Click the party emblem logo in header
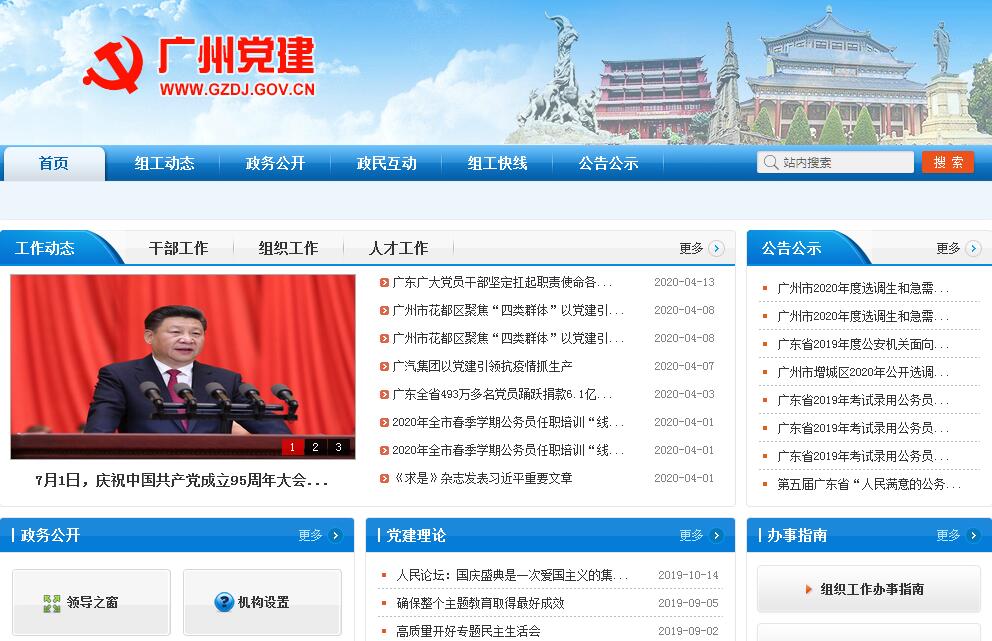The width and height of the screenshot is (992, 641). [x=112, y=66]
